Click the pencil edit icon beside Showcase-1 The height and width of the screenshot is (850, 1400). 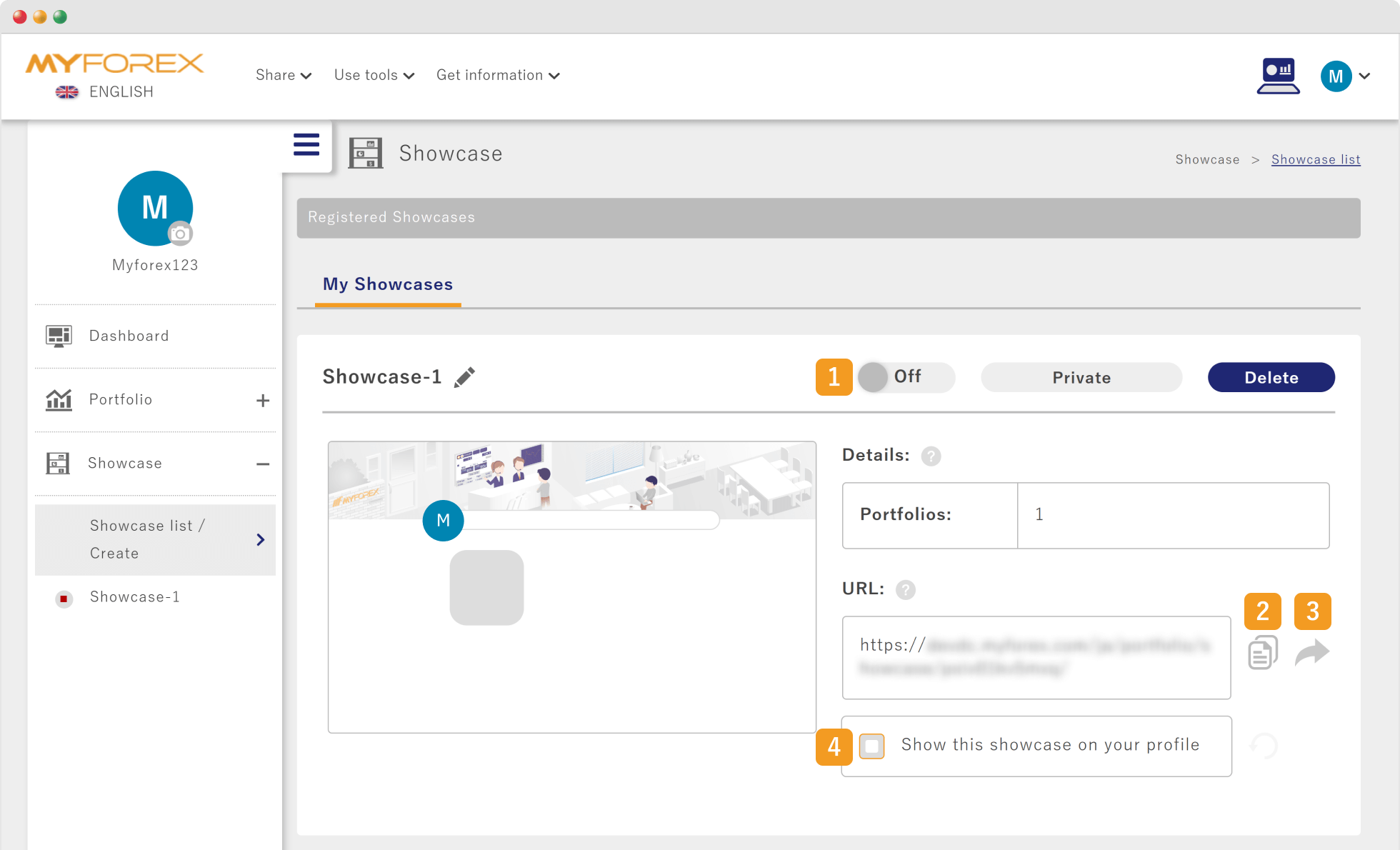tap(464, 377)
